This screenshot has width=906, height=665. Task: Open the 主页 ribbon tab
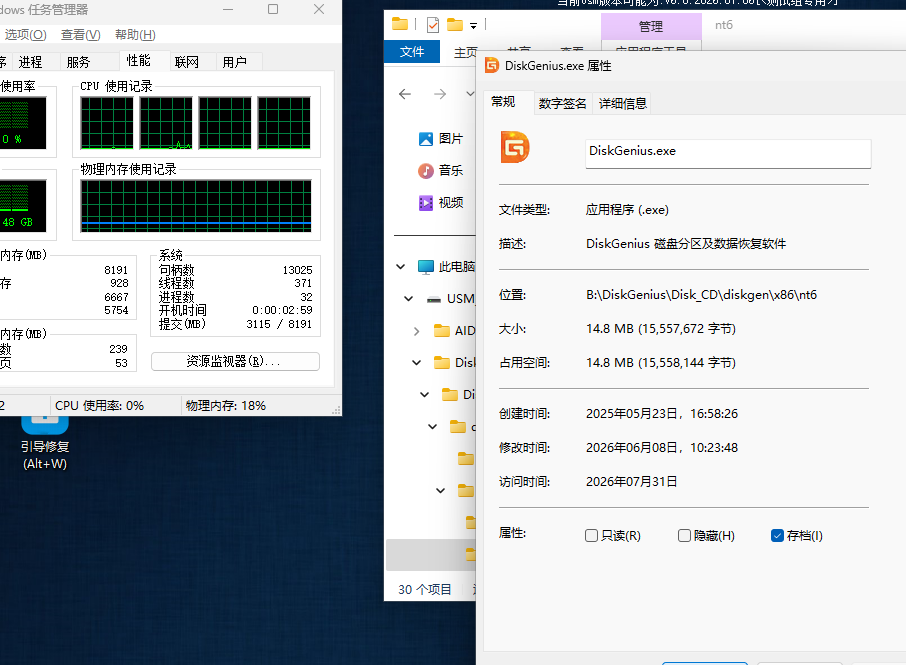(x=466, y=53)
